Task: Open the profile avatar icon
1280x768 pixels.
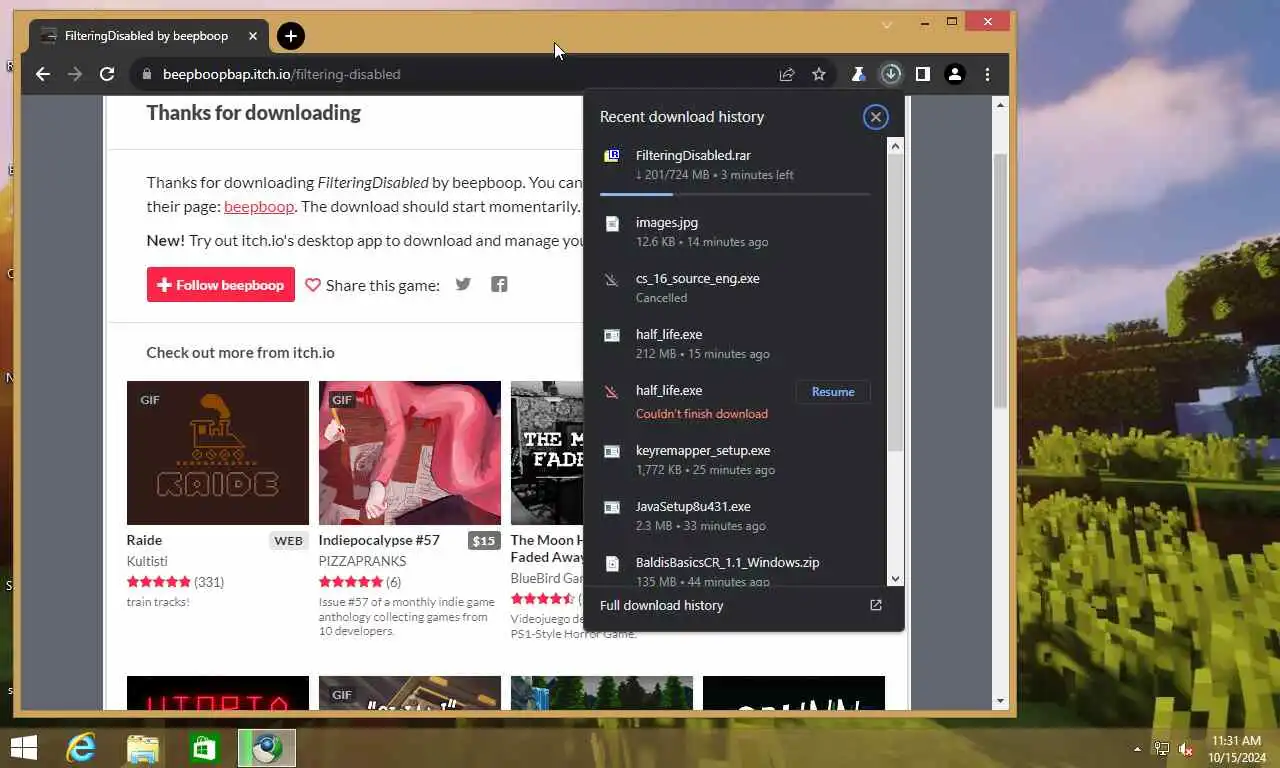Action: (955, 74)
